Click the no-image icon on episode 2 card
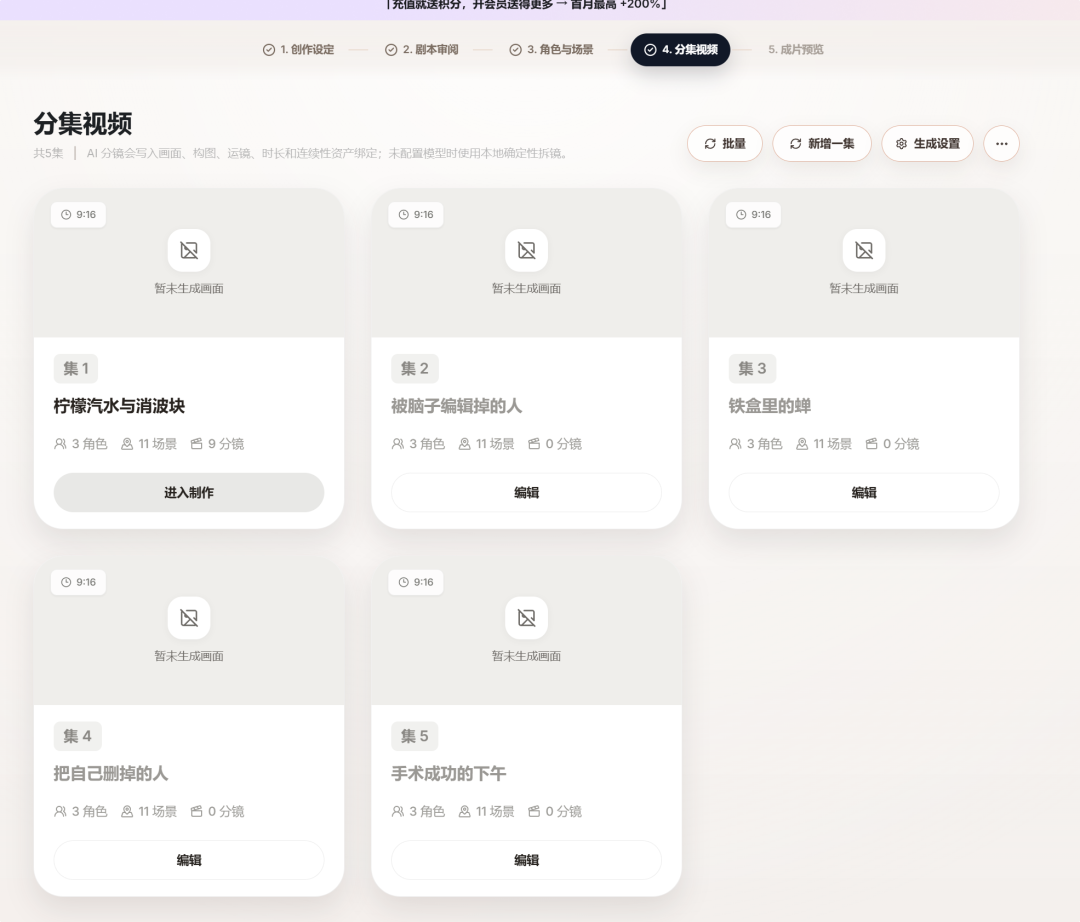1080x922 pixels. [526, 251]
